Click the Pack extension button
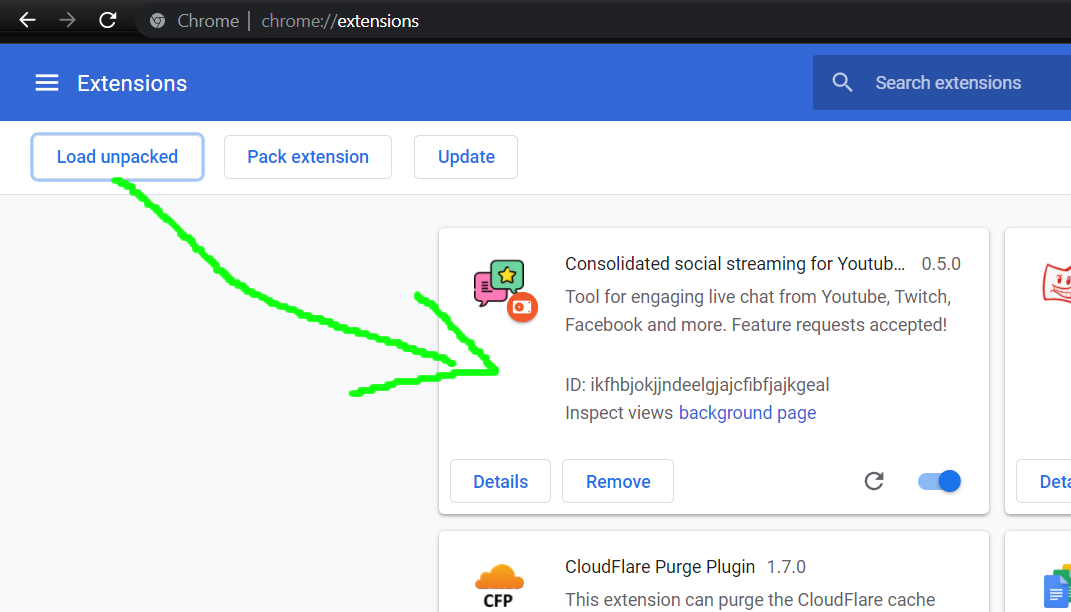The width and height of the screenshot is (1071, 612). [308, 157]
